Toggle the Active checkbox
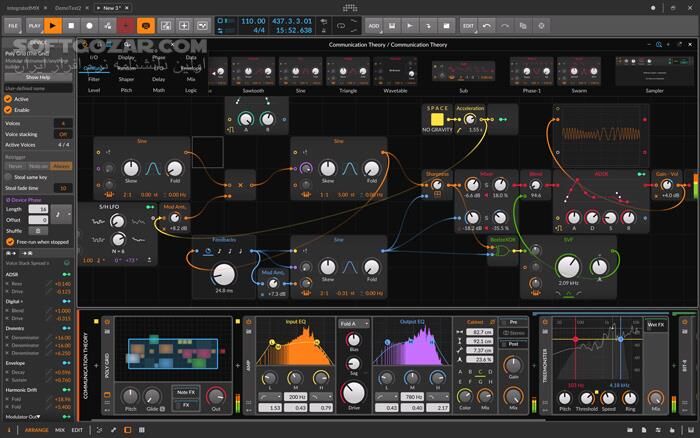The width and height of the screenshot is (700, 438). [8, 99]
